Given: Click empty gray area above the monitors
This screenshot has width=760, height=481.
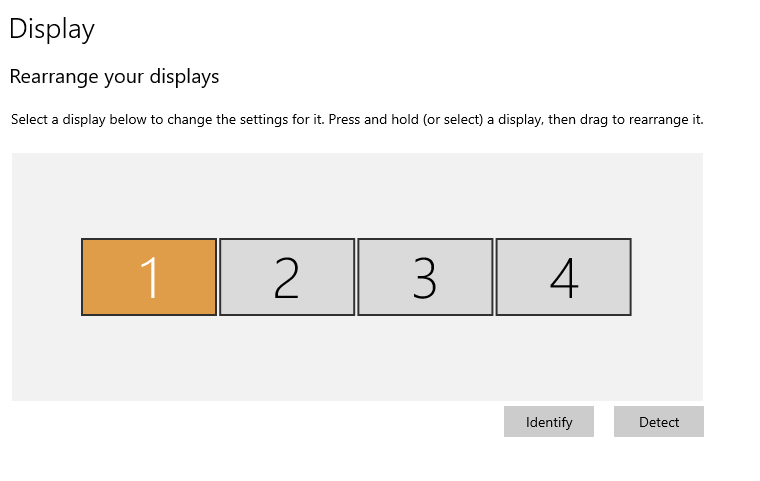Looking at the screenshot, I should click(x=357, y=195).
